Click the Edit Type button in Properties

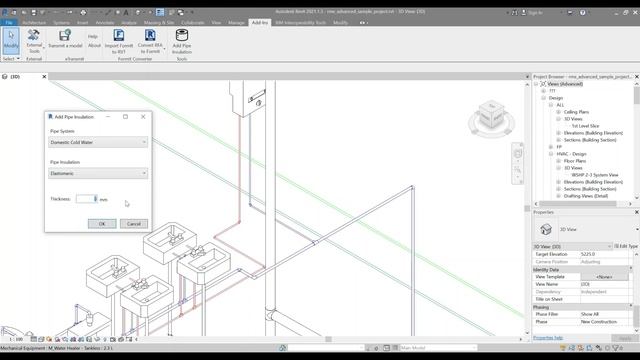(x=626, y=246)
